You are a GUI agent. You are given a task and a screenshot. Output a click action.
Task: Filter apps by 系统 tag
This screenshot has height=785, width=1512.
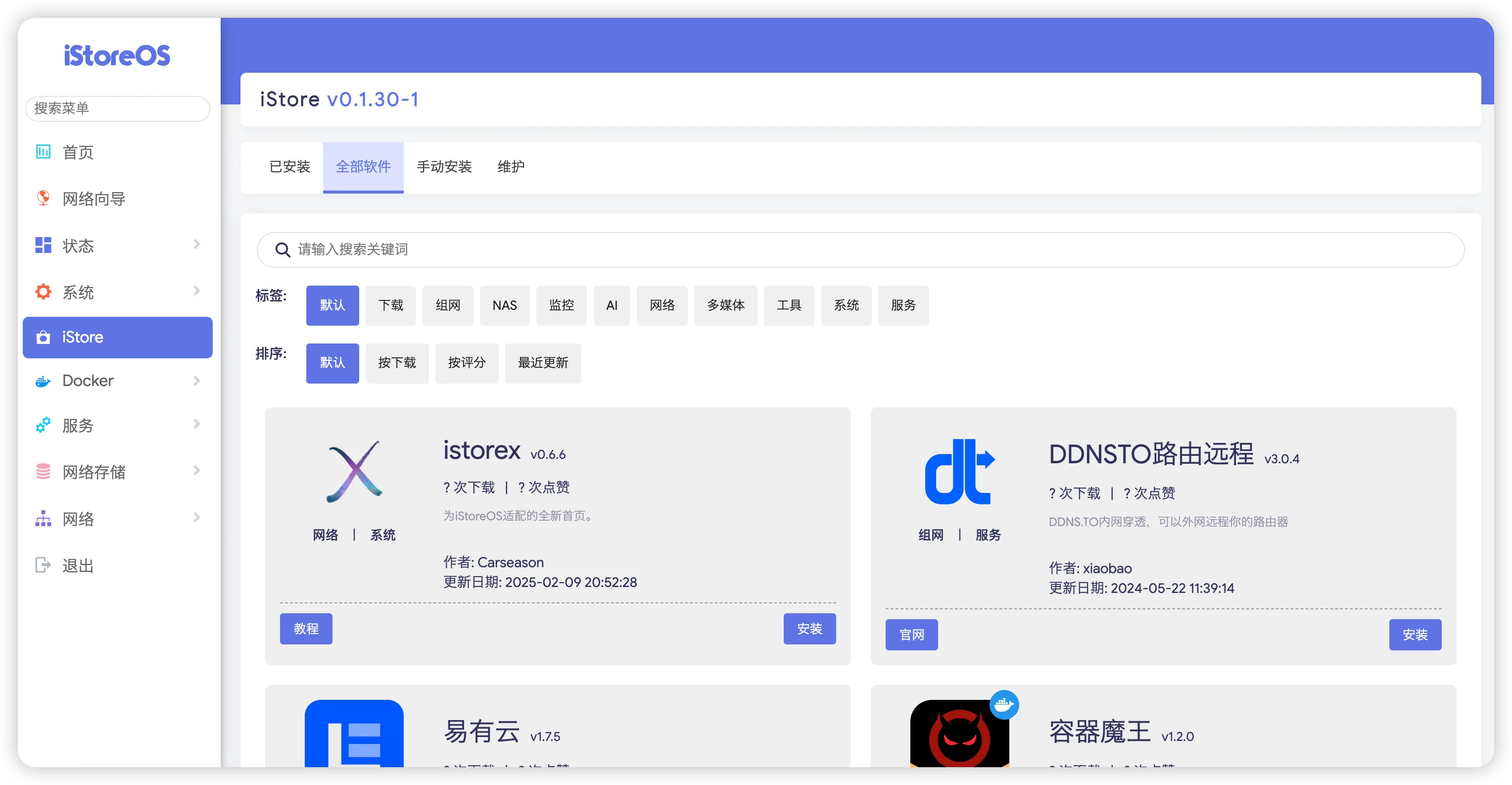847,305
